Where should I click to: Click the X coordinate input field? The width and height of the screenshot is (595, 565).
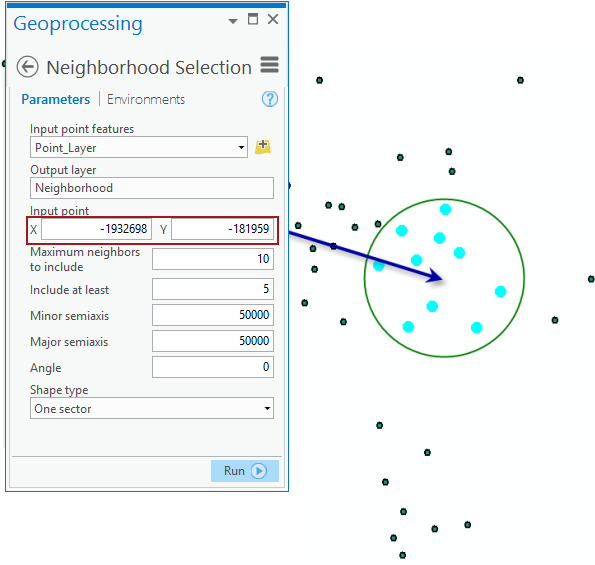click(x=96, y=229)
